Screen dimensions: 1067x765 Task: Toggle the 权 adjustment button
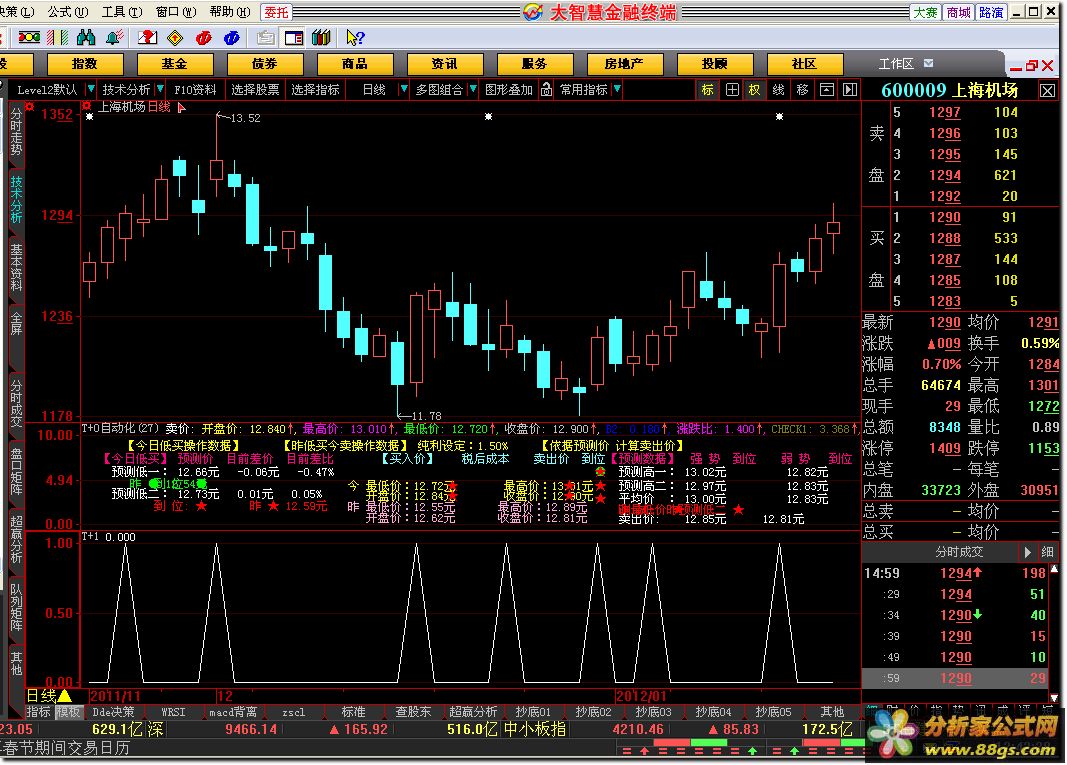[x=755, y=90]
